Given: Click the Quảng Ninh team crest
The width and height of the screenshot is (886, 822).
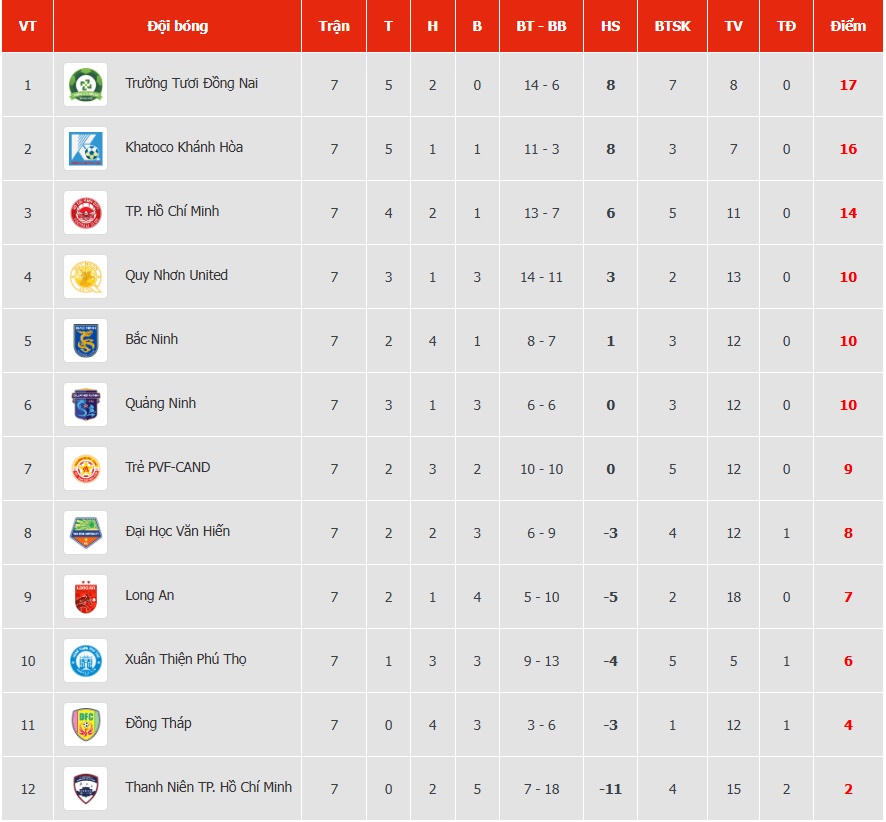Looking at the screenshot, I should point(85,405).
